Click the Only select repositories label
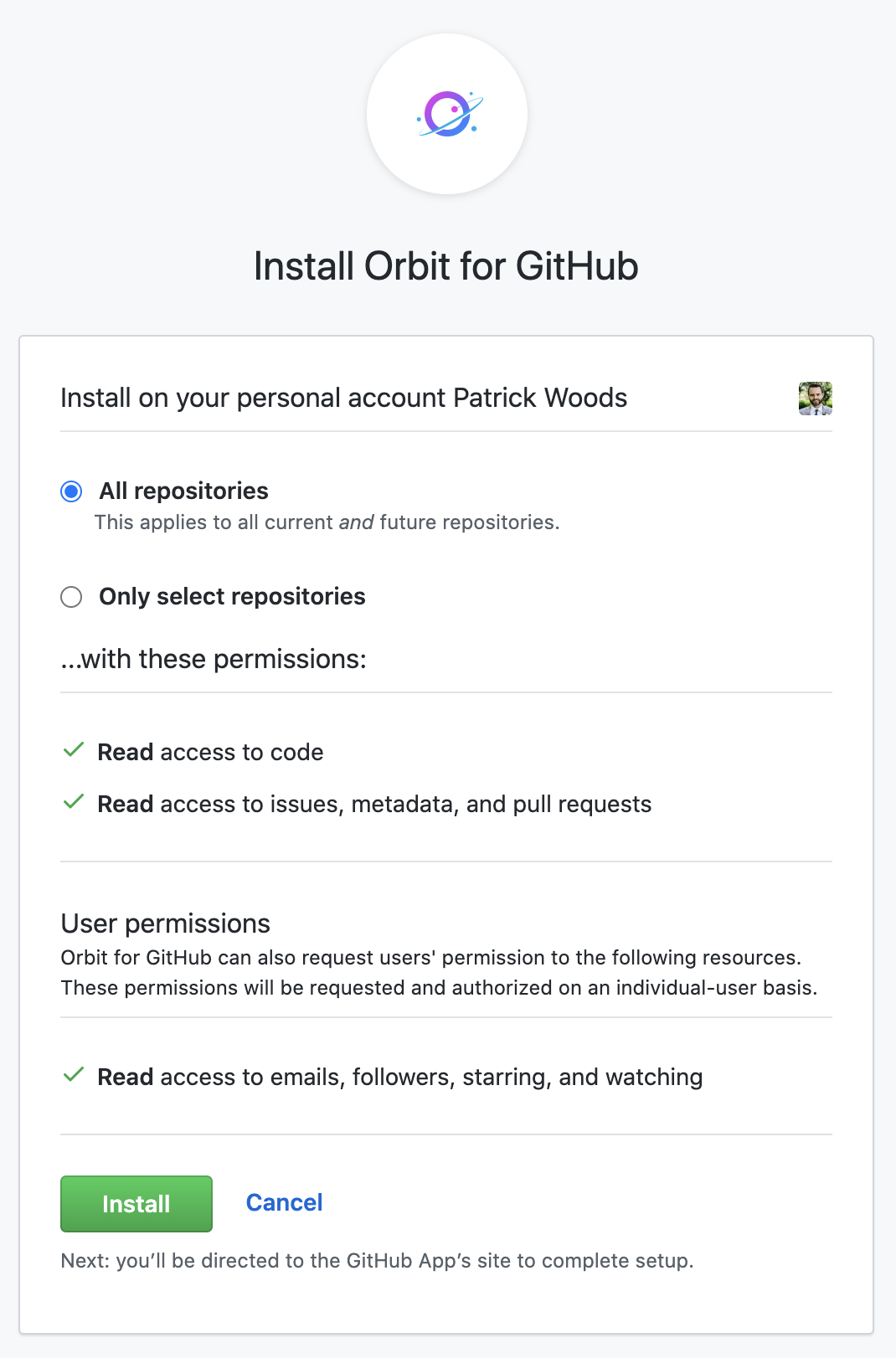Image resolution: width=896 pixels, height=1358 pixels. [232, 597]
